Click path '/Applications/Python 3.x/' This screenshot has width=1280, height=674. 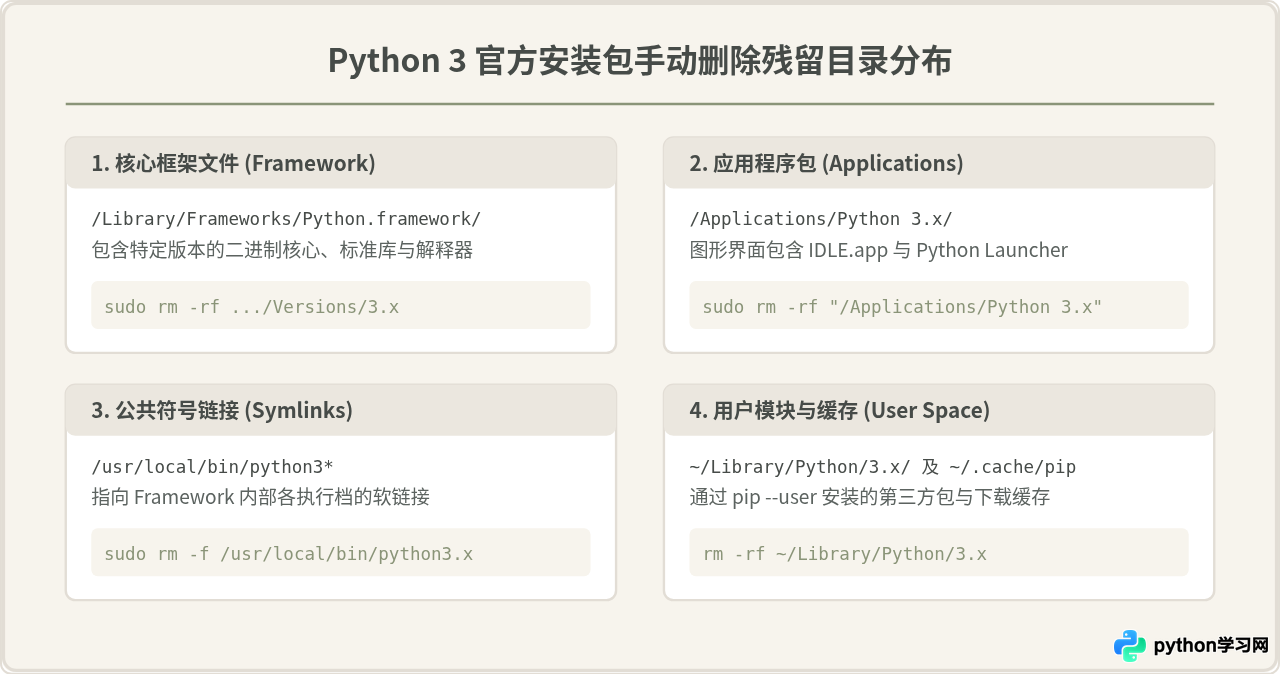[x=823, y=219]
